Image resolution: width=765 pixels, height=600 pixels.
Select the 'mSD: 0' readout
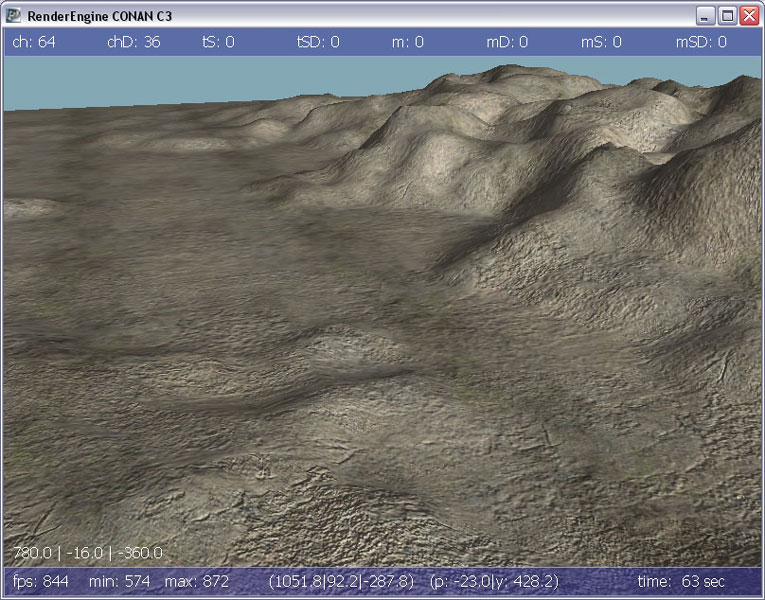tap(701, 42)
